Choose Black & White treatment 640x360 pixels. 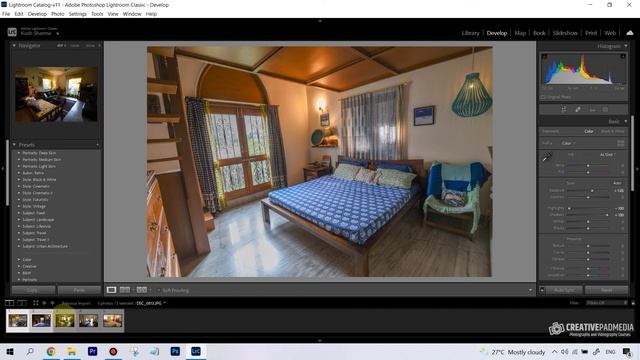613,131
